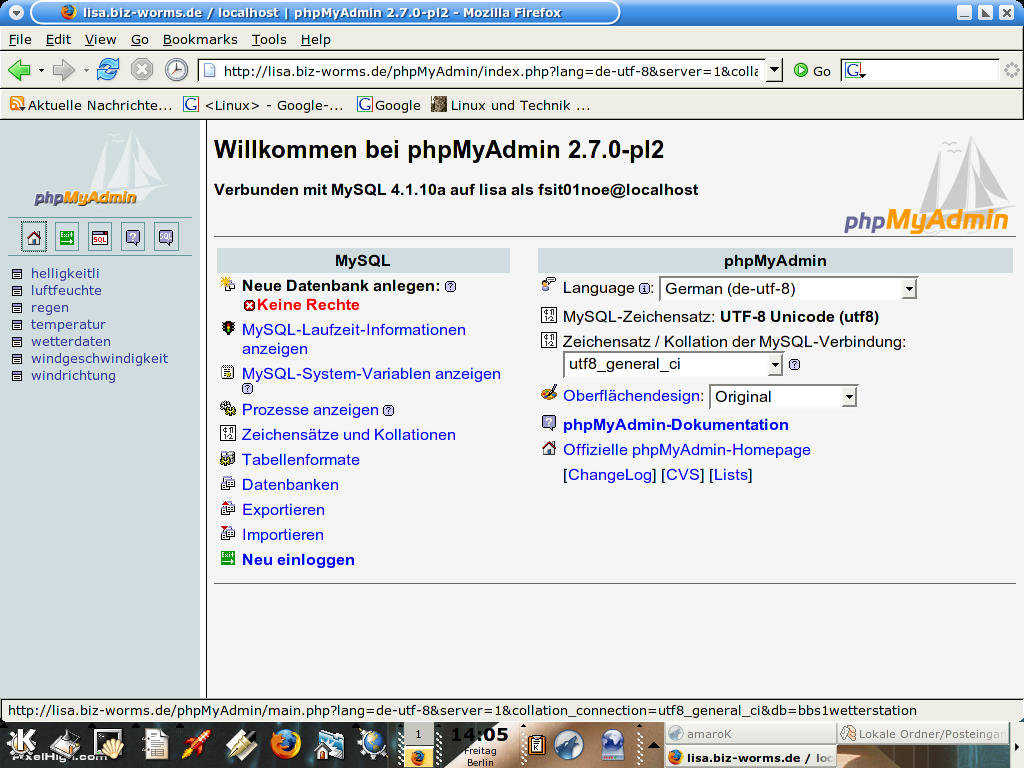Click the Klipper clipboard tray icon

537,744
